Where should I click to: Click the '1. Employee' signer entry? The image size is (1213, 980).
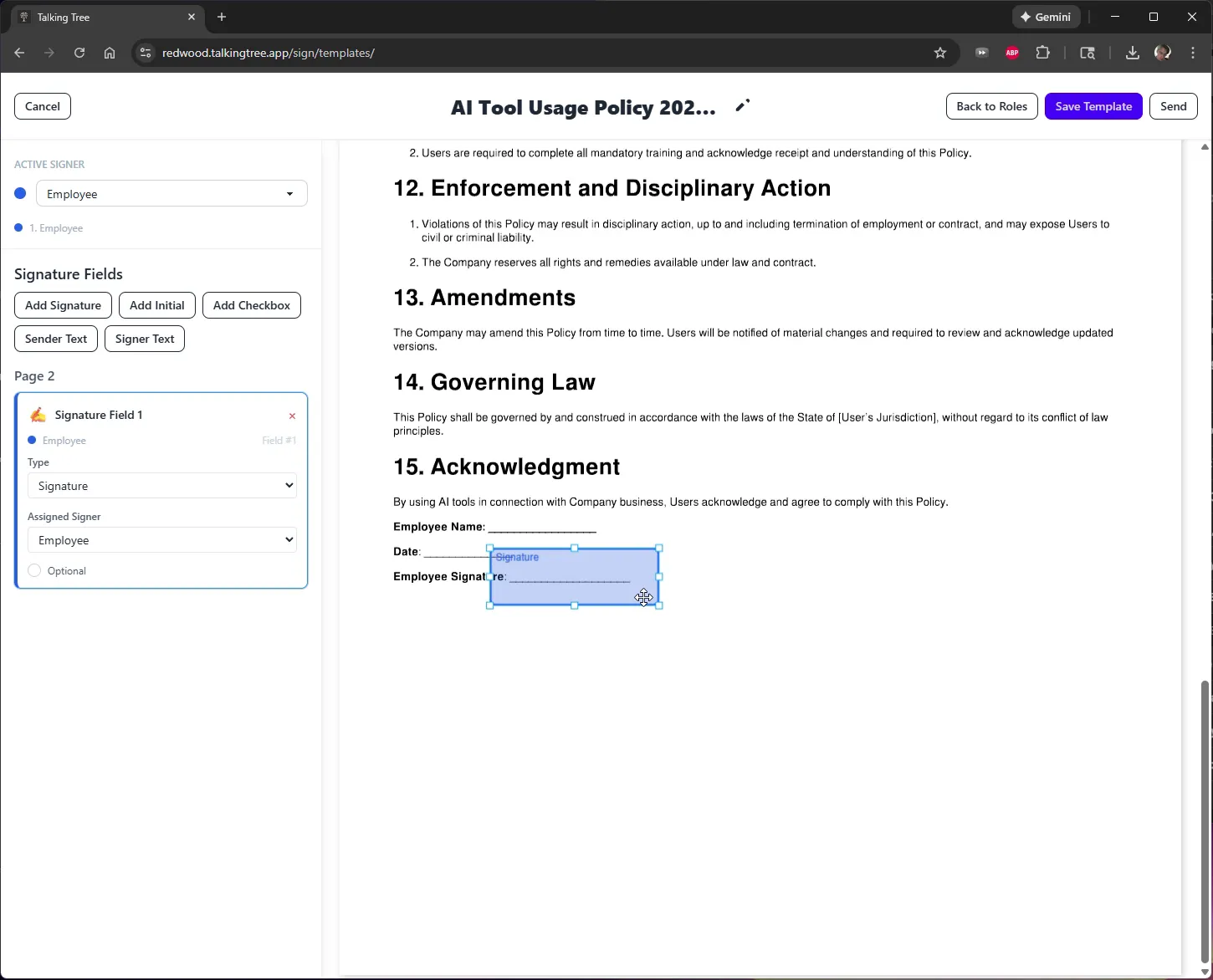coord(56,228)
